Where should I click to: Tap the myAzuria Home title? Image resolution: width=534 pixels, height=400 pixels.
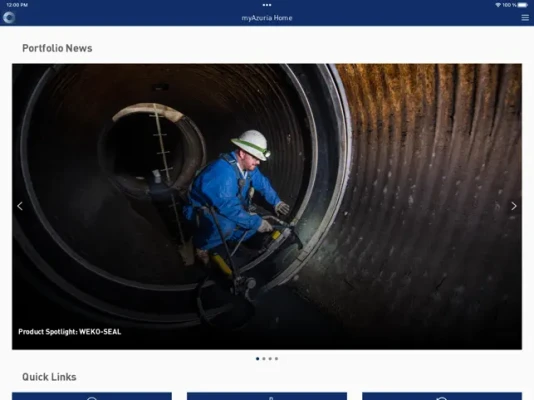point(267,18)
